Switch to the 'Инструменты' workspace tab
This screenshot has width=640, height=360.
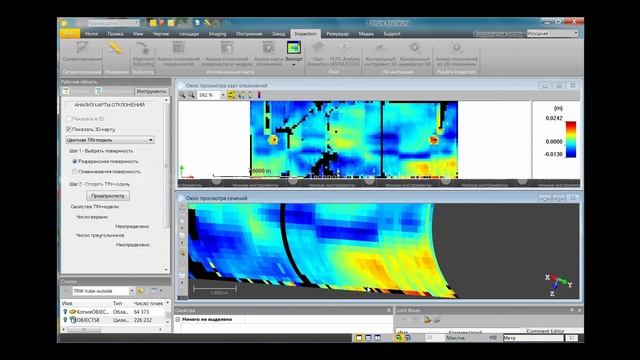(151, 91)
